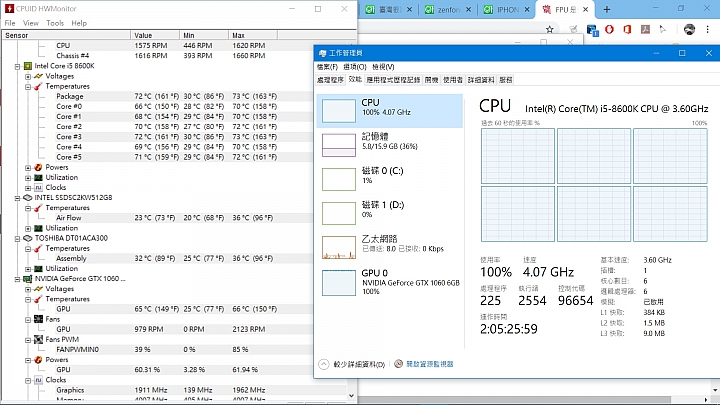Screen dimensions: 720x405
Task: Open a new browser tab with the plus button
Action: pos(607,10)
